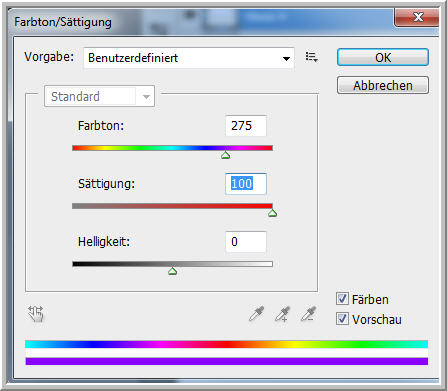Screen dimensions: 447x391
Task: Select the subtract-from-sample eyedropper
Action: pos(308,314)
